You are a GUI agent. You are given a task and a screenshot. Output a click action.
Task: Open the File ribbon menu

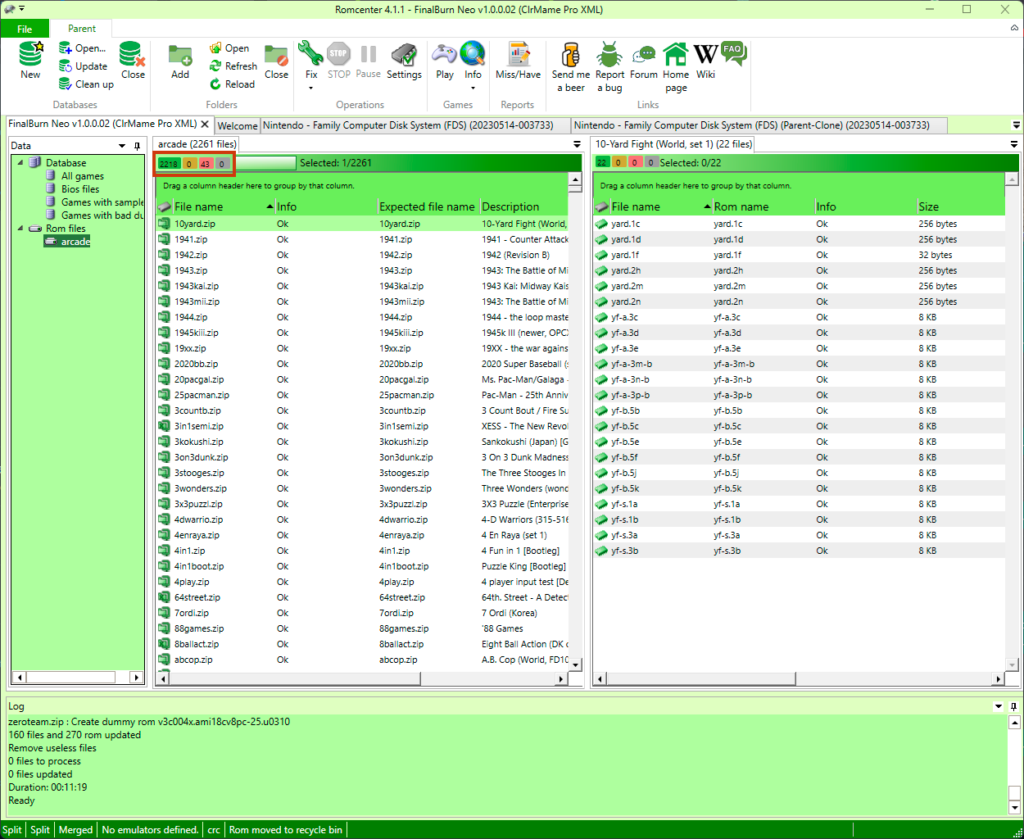[25, 29]
